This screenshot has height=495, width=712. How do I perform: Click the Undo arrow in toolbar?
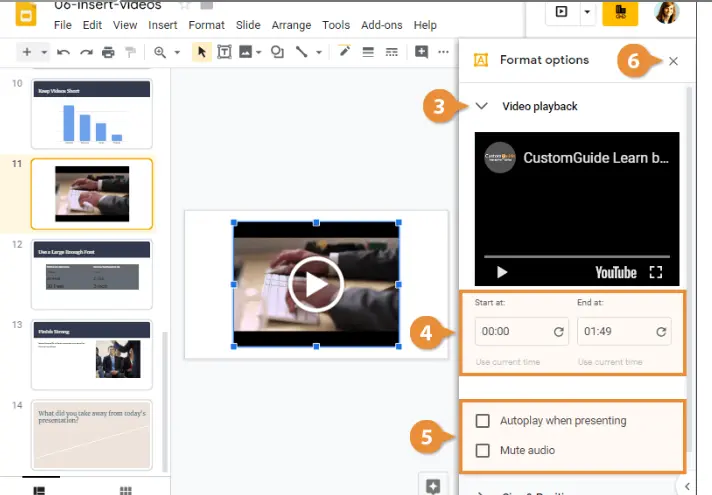tap(64, 52)
